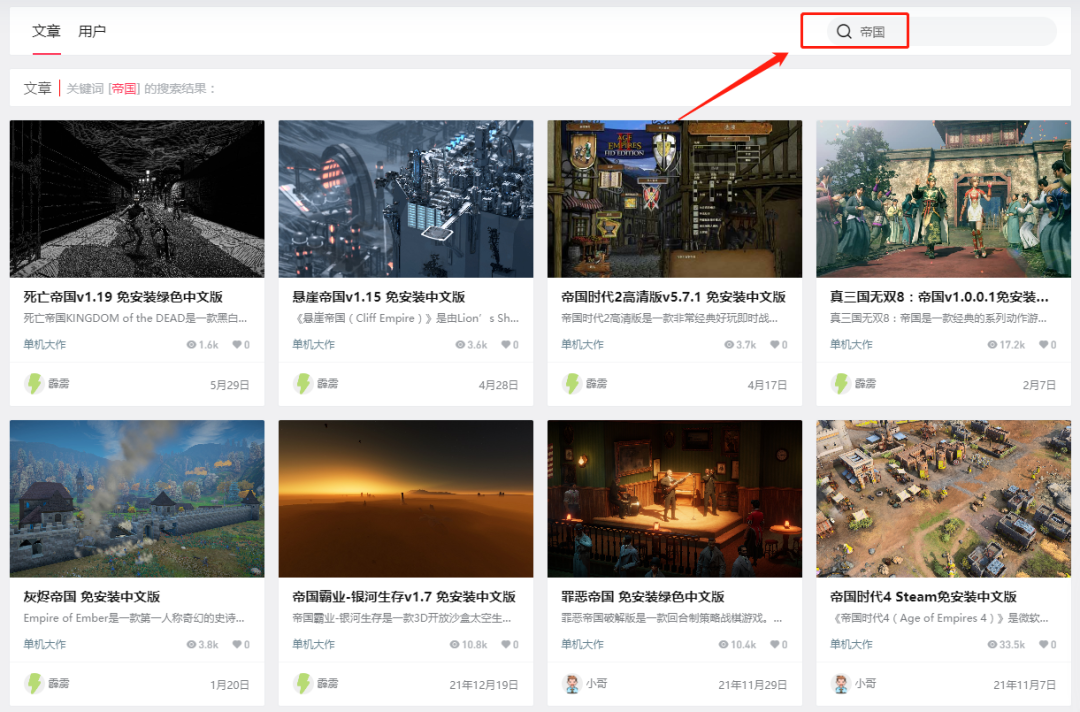
Task: Click author avatar on 帝国时代2高清版 card
Action: pos(572,384)
